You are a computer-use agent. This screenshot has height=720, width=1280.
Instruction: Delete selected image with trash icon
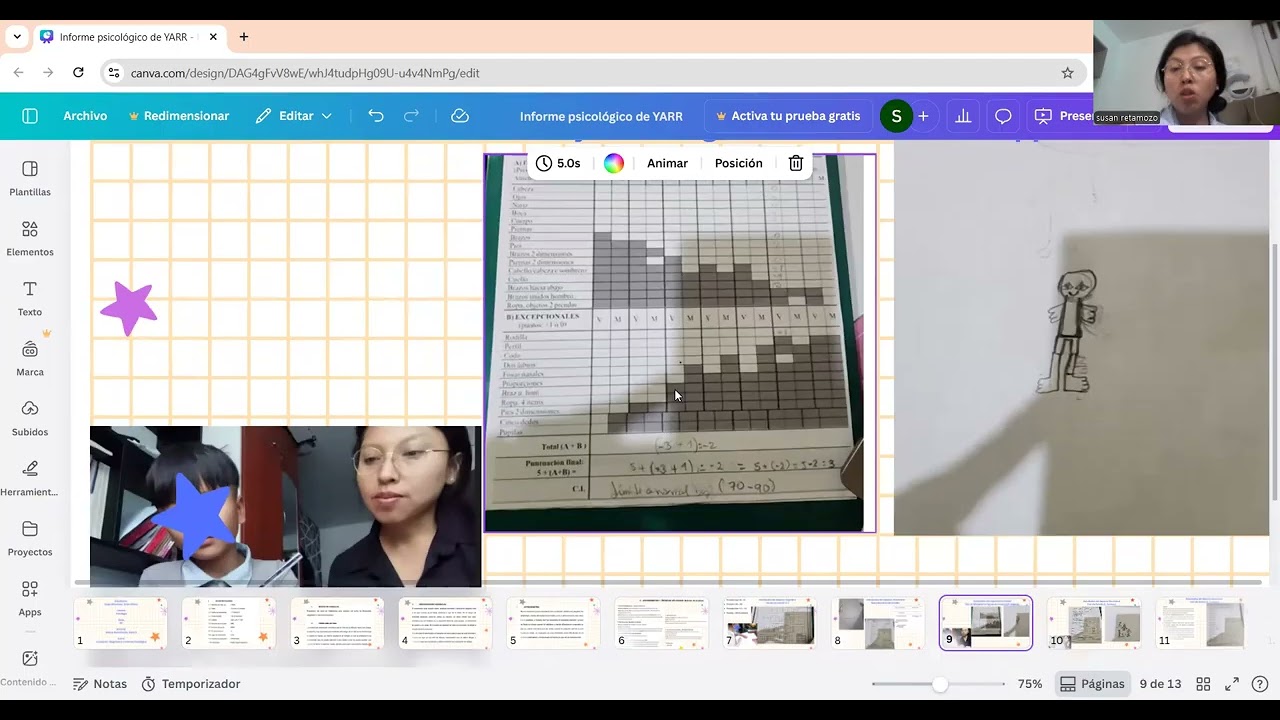coord(796,163)
